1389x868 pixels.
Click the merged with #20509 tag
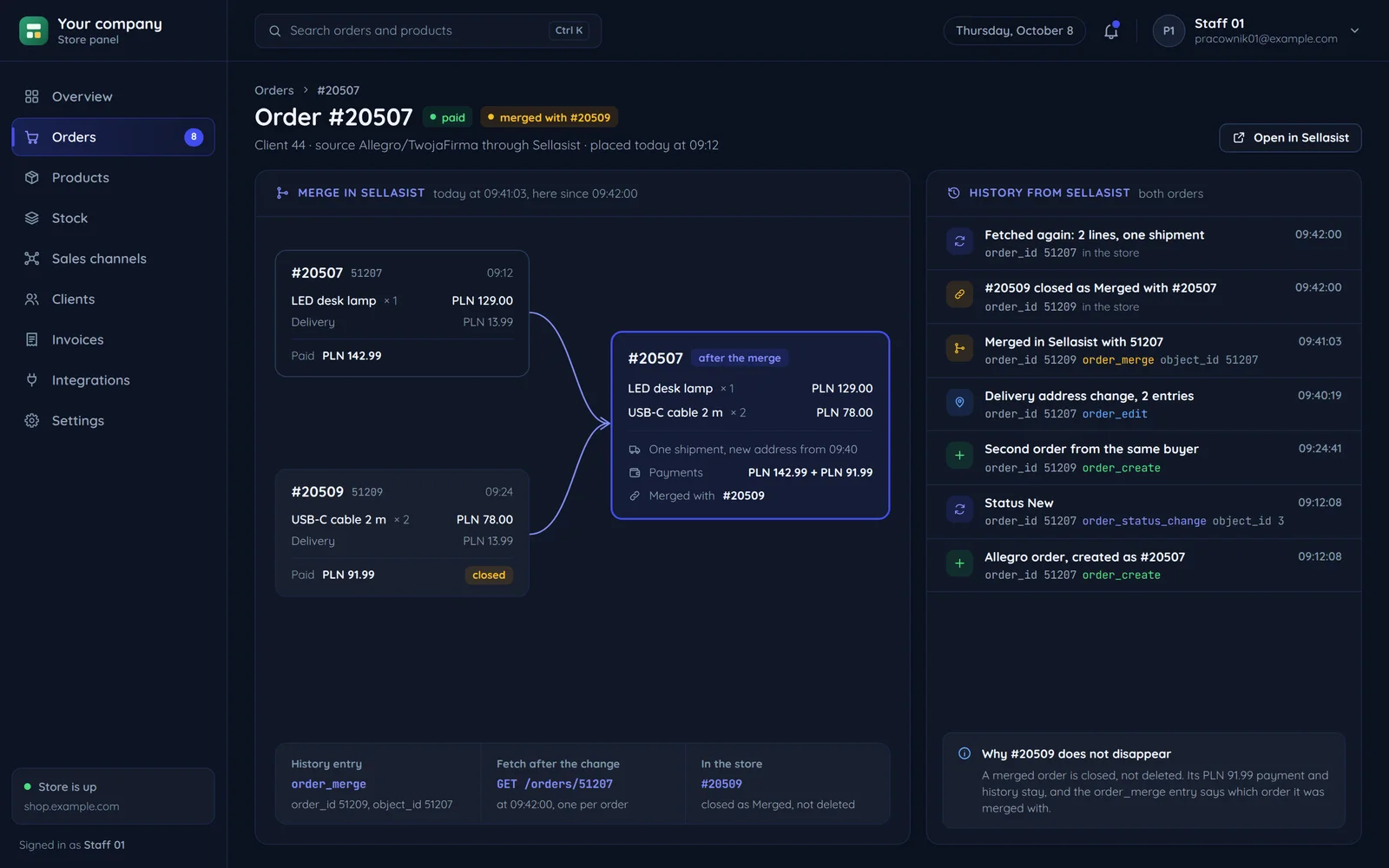pos(549,117)
